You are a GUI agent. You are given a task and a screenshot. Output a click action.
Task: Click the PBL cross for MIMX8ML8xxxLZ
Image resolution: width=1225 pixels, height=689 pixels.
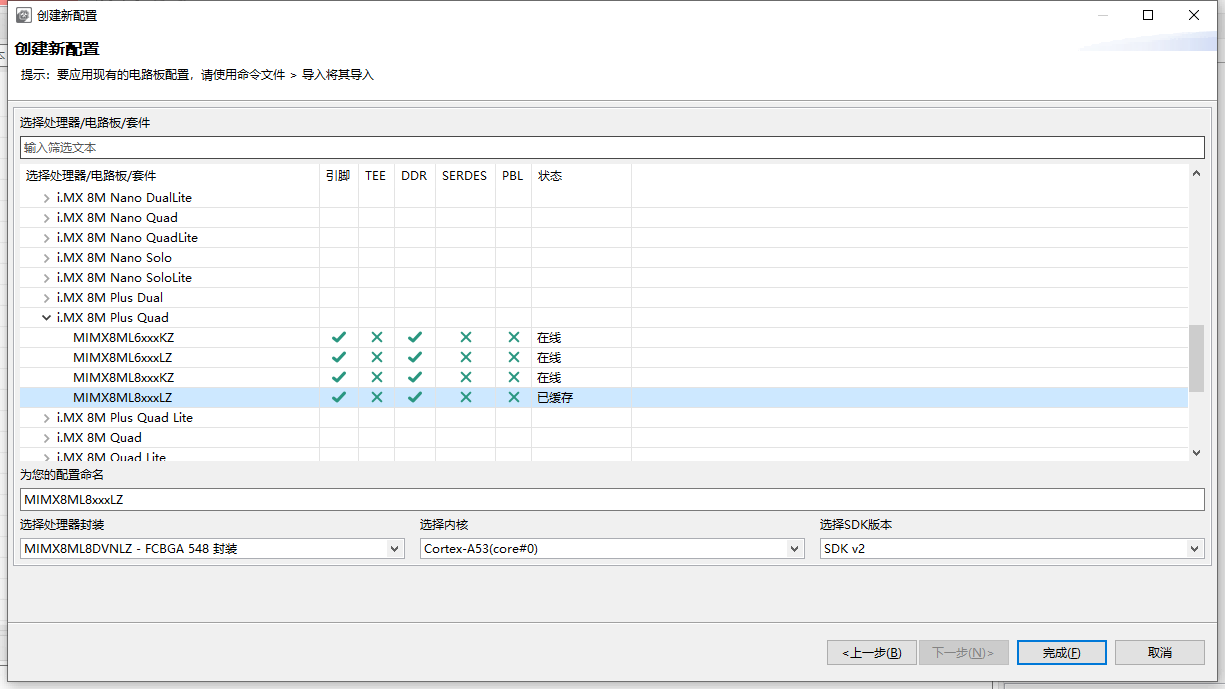click(x=514, y=398)
